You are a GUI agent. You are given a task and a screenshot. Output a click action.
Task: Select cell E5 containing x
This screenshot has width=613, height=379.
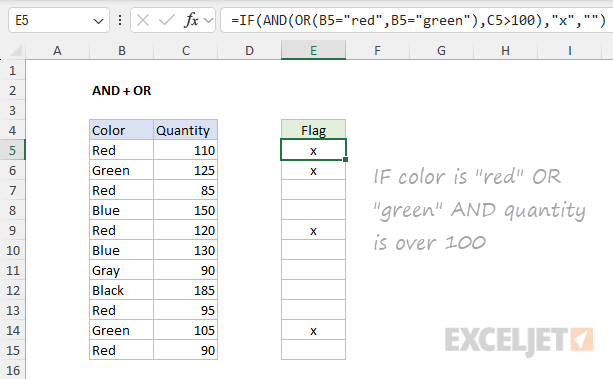[x=314, y=150]
